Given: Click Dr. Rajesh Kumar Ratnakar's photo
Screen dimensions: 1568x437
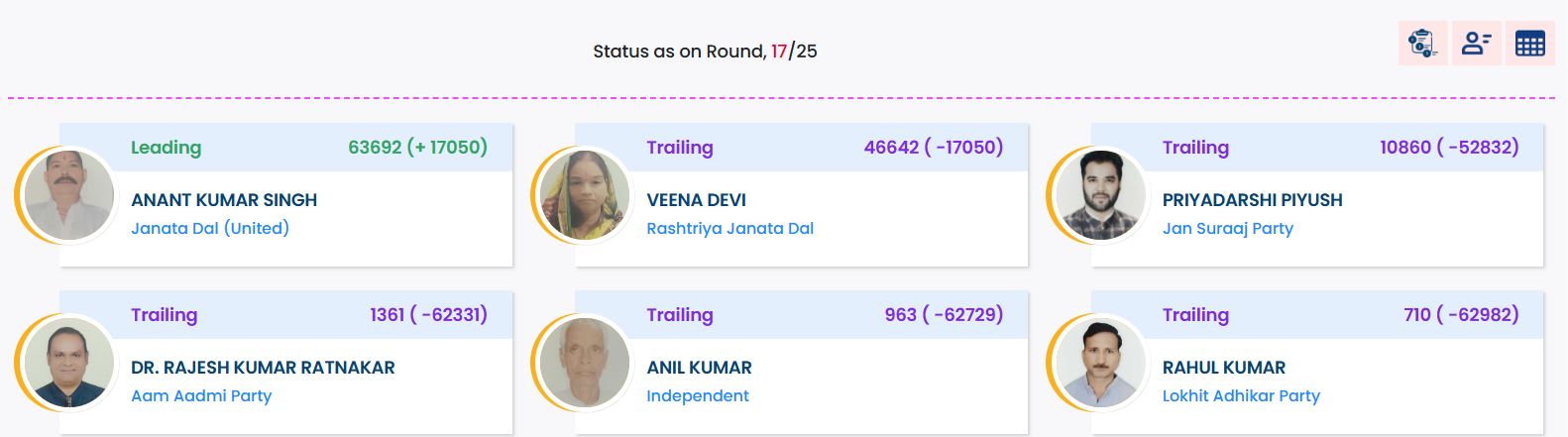Looking at the screenshot, I should [x=68, y=363].
